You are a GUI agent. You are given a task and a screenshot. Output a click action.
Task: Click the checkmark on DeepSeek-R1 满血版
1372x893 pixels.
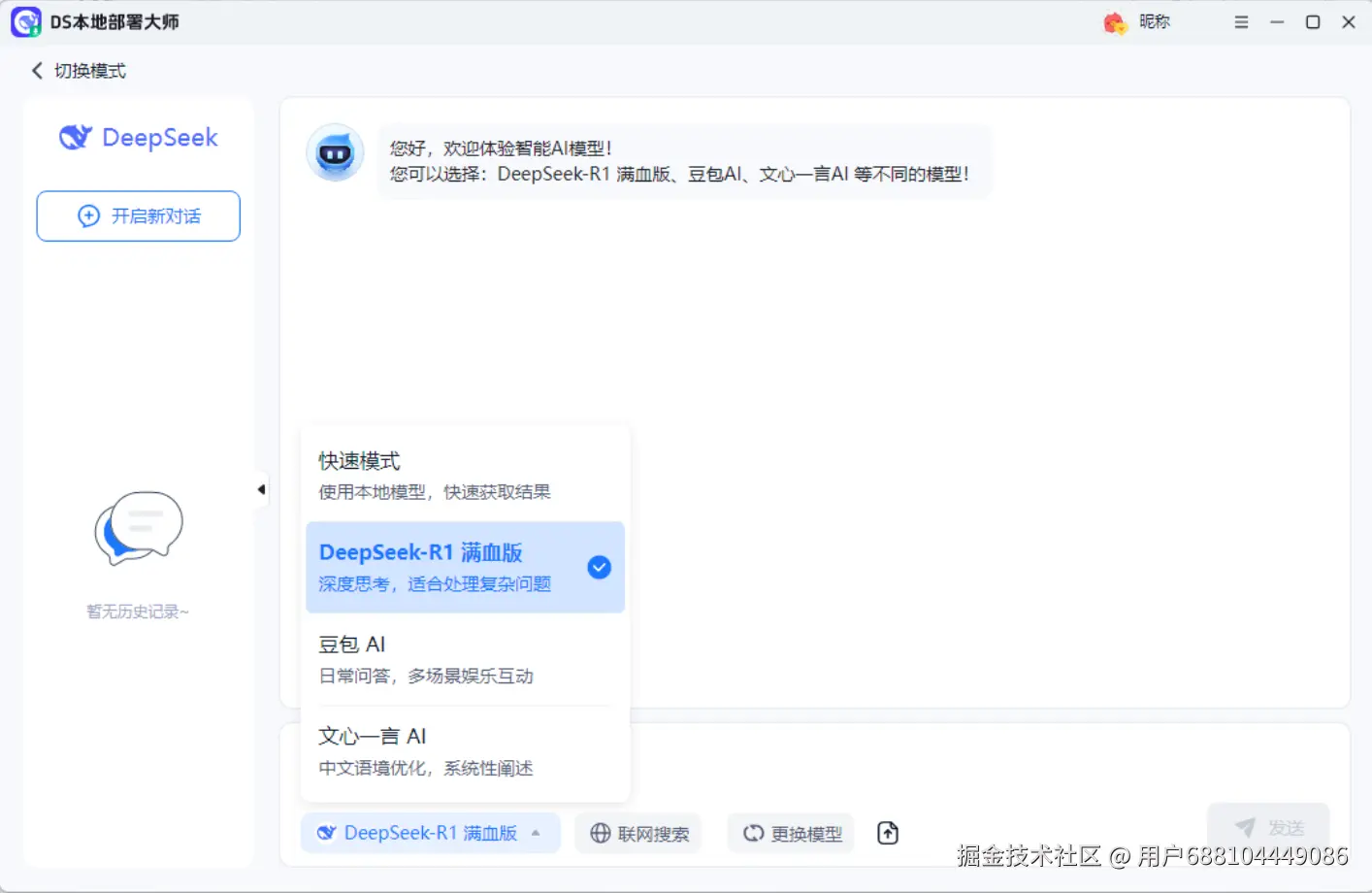[599, 567]
